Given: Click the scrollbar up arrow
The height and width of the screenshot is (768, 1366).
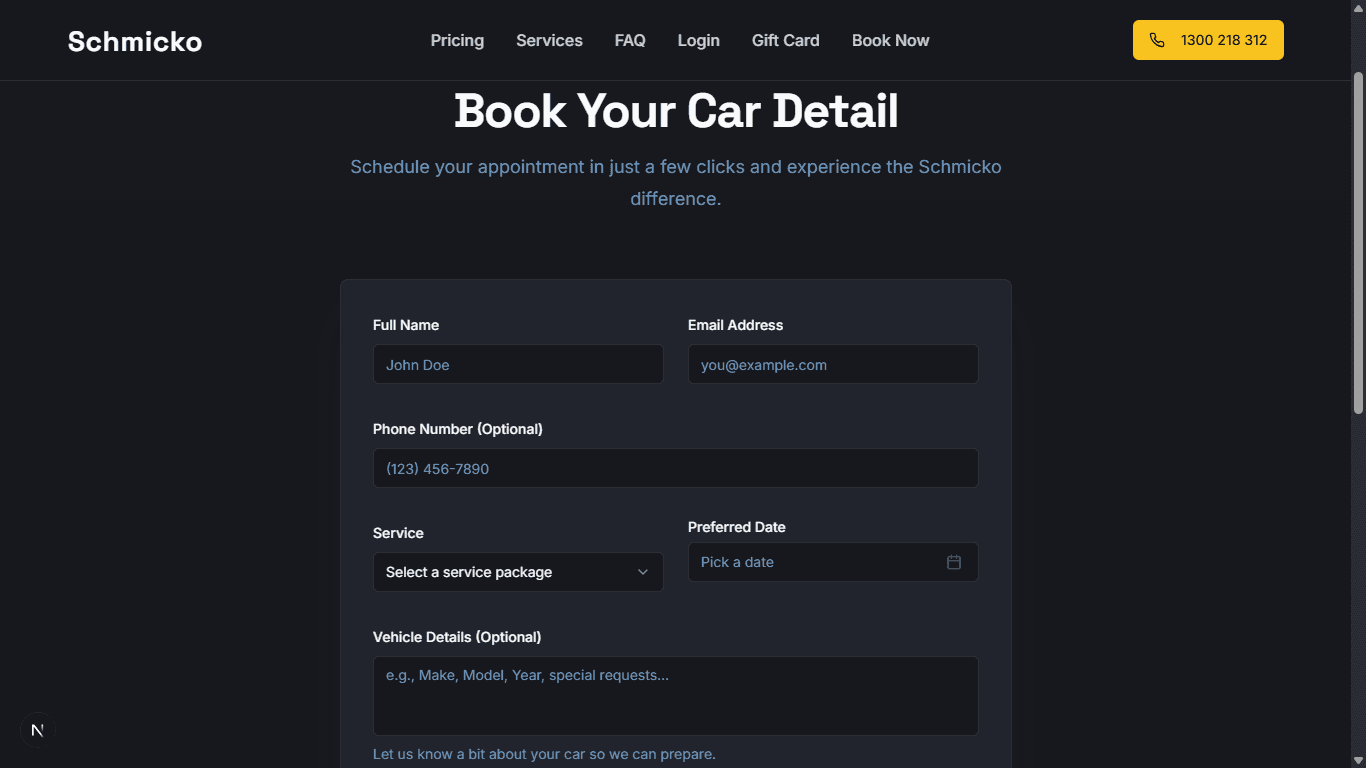Looking at the screenshot, I should 1358,7.
